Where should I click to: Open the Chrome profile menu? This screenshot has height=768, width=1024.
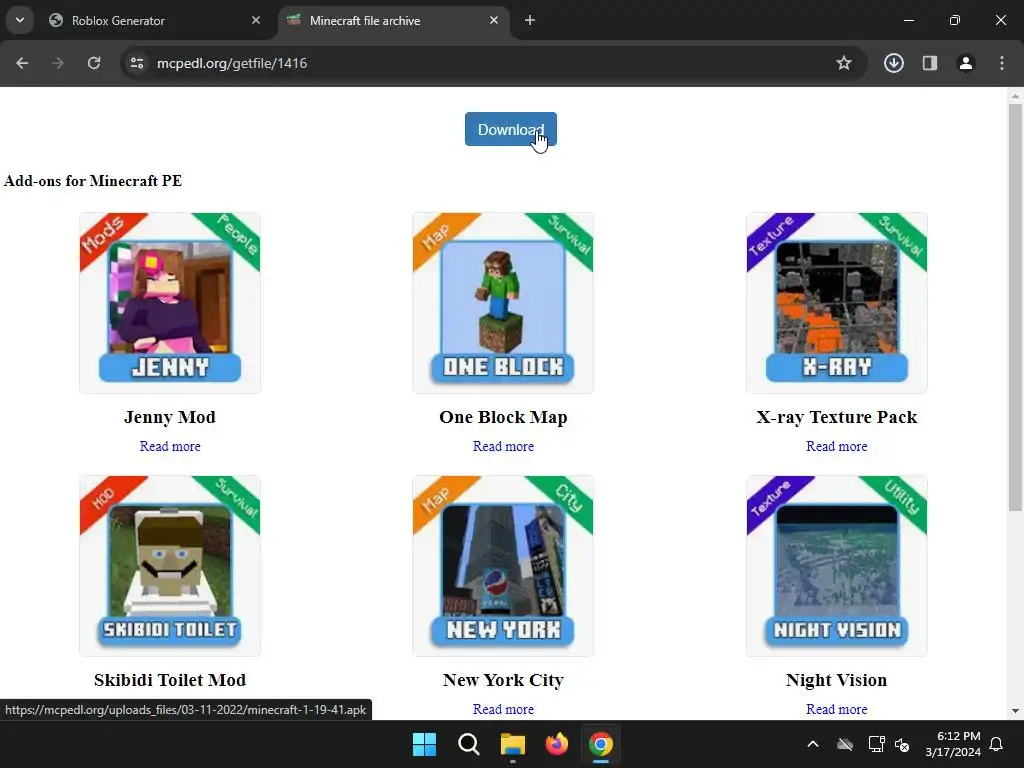coord(966,63)
